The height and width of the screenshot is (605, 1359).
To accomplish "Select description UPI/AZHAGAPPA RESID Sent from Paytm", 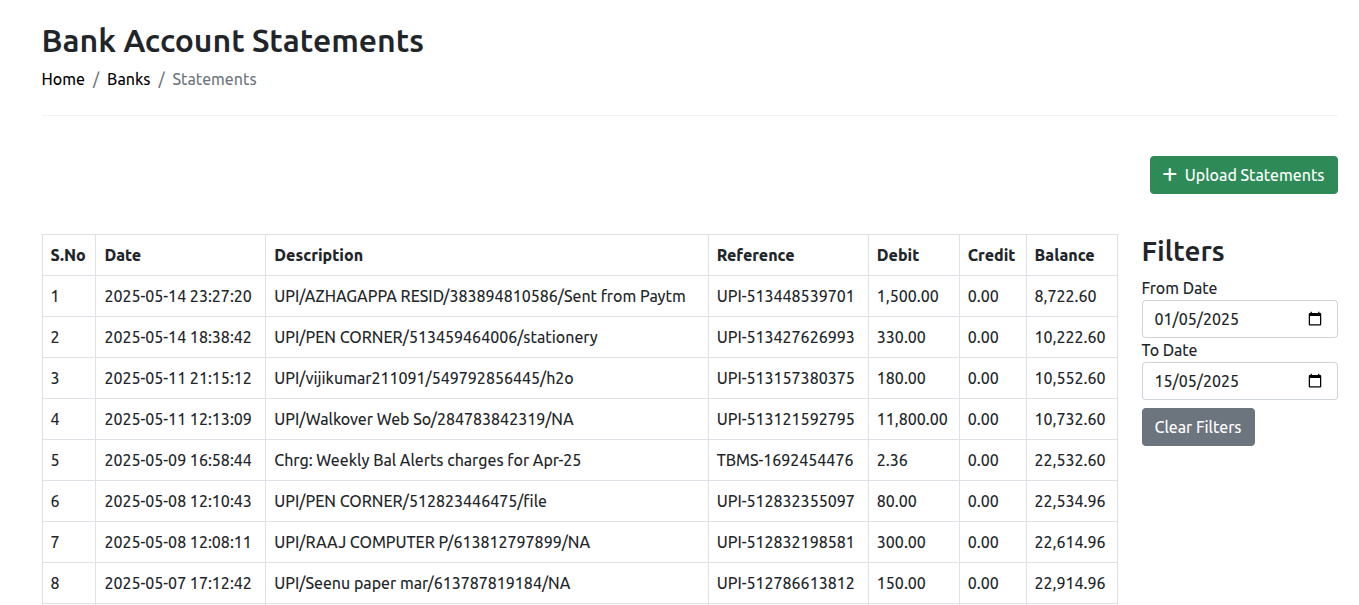I will tap(480, 296).
